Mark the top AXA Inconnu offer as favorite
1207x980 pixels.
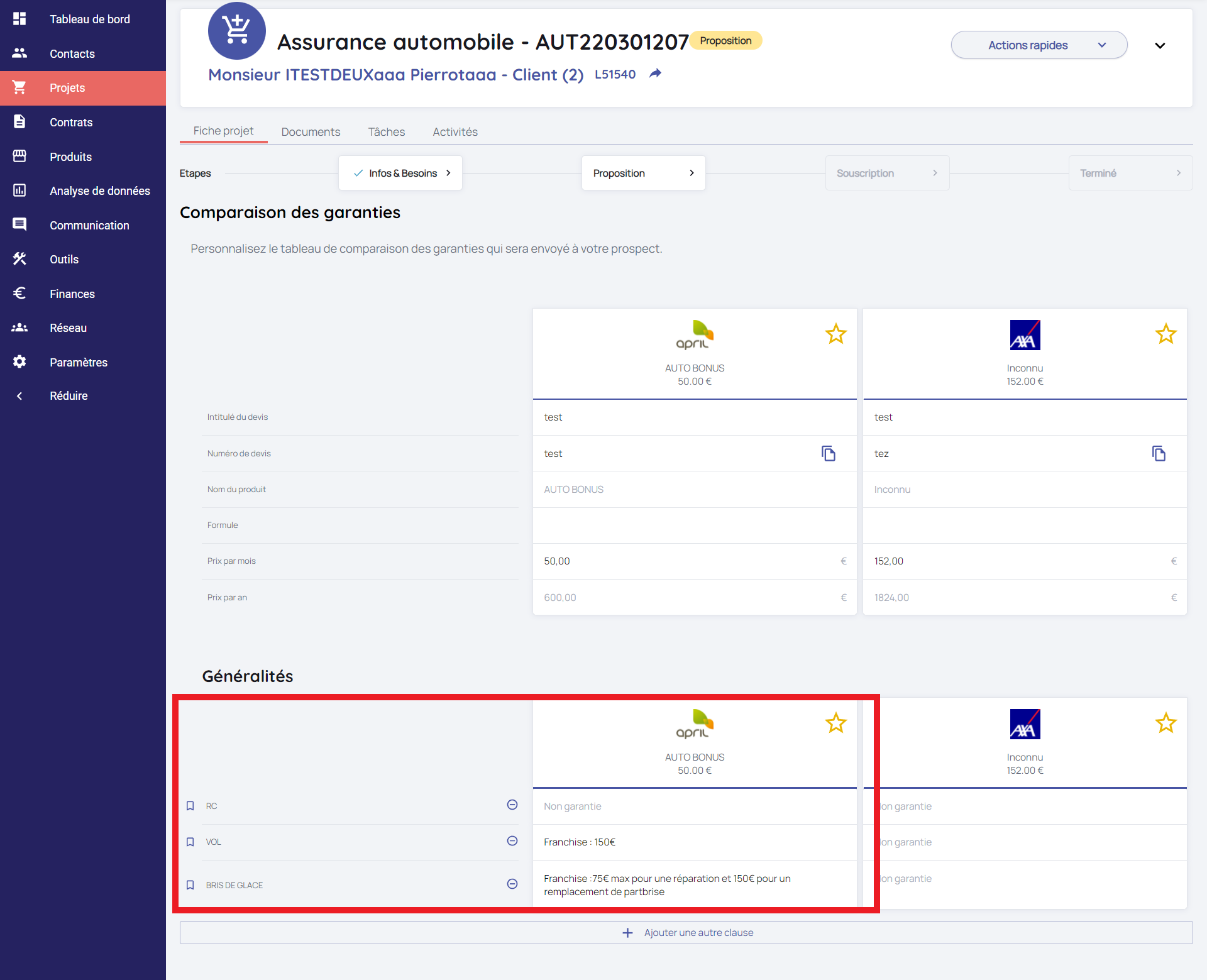pyautogui.click(x=1166, y=334)
